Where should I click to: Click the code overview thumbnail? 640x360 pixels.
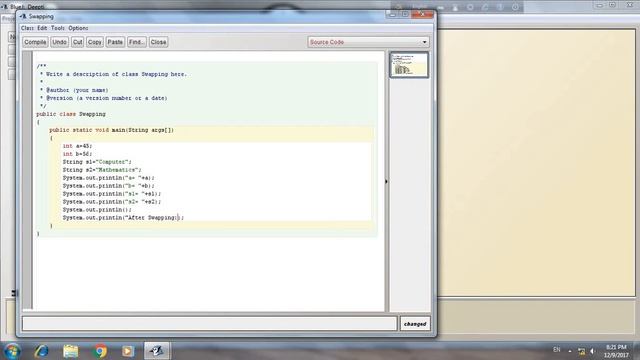click(409, 64)
